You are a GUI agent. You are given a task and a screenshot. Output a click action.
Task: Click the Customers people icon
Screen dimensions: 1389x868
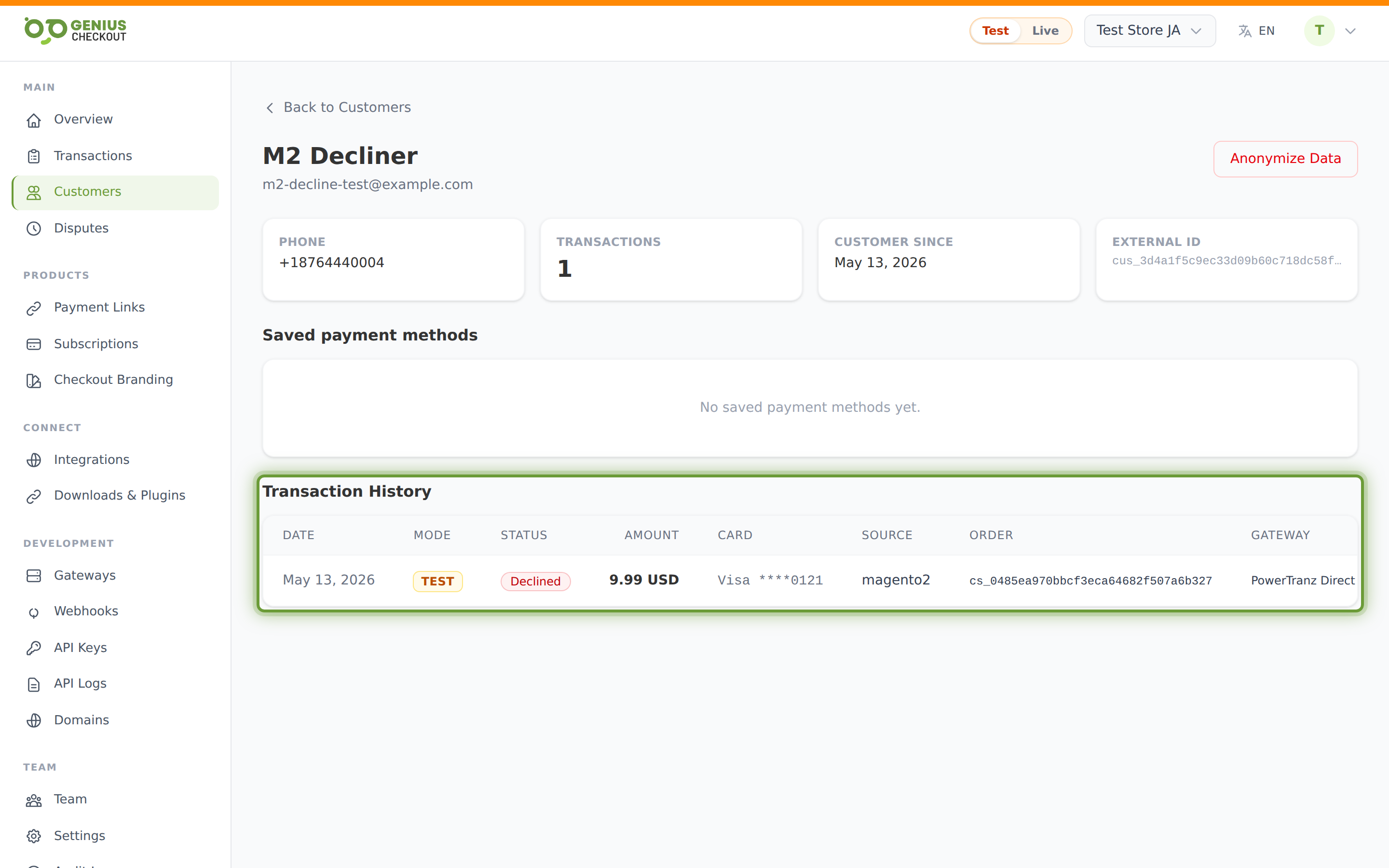coord(34,192)
